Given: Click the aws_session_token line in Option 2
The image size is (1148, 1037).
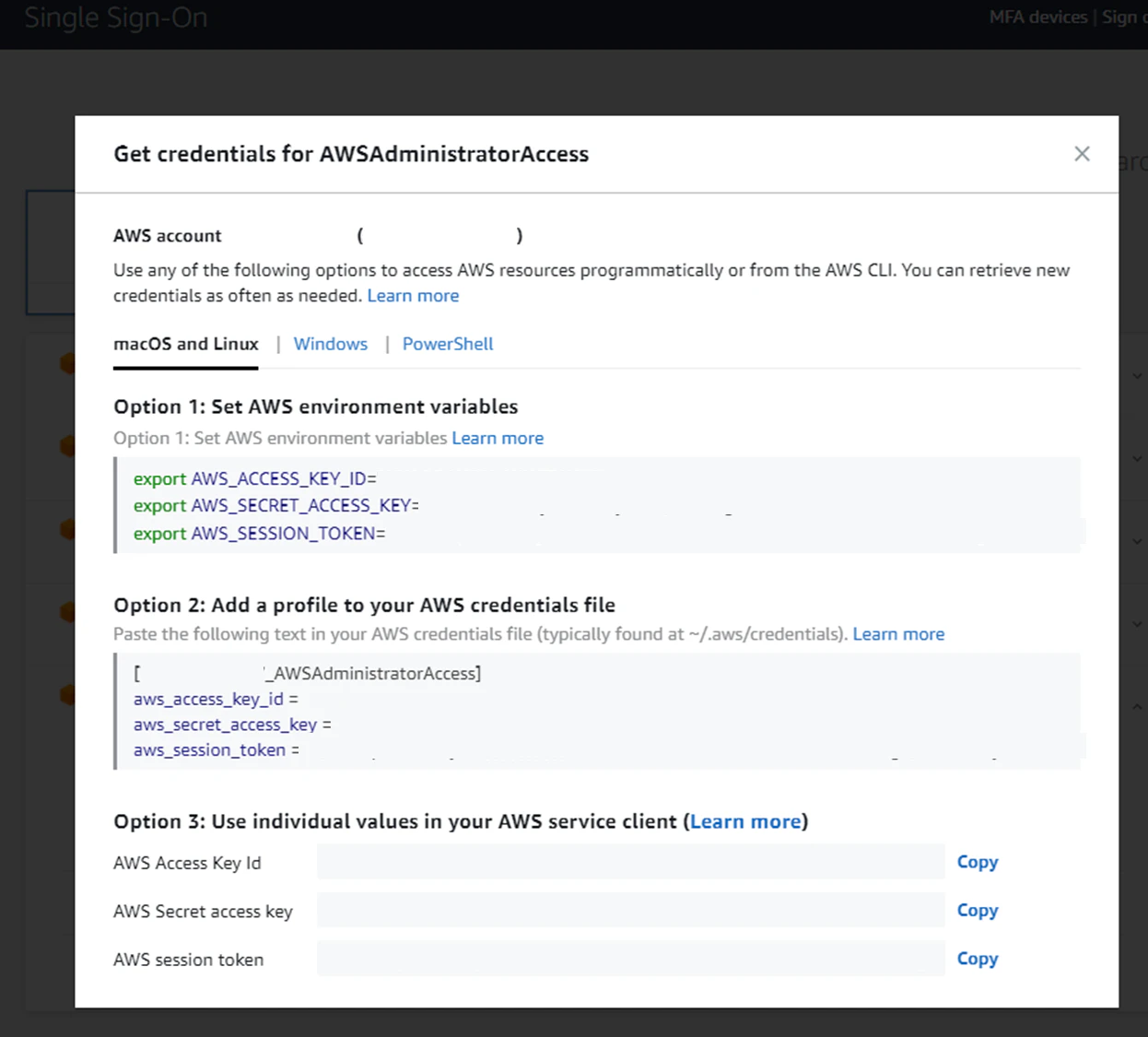Looking at the screenshot, I should coord(217,750).
